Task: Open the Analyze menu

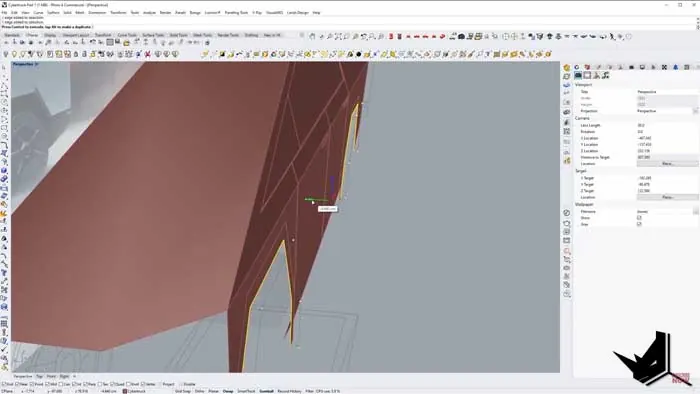Action: point(149,12)
